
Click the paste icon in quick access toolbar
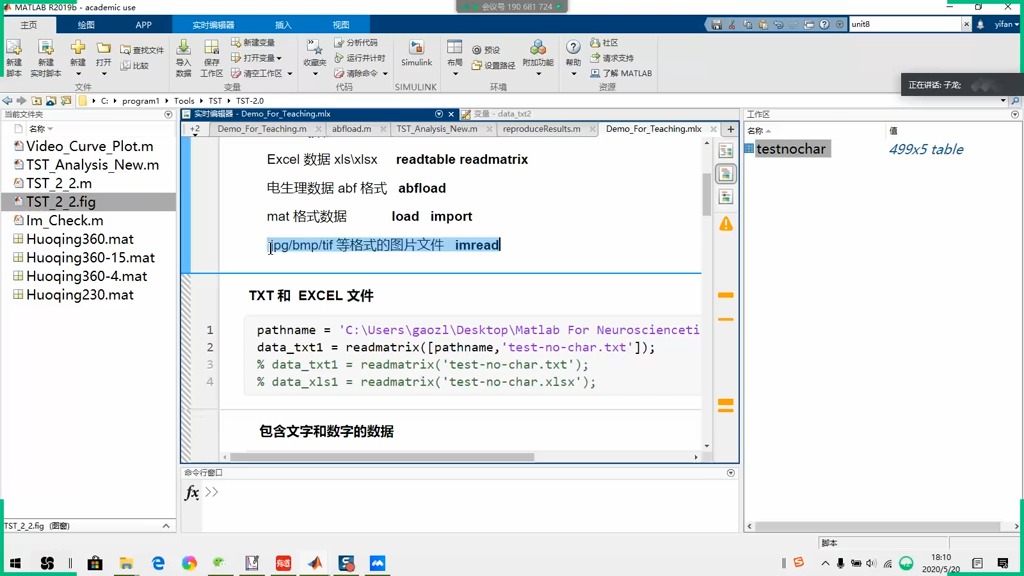coord(763,24)
